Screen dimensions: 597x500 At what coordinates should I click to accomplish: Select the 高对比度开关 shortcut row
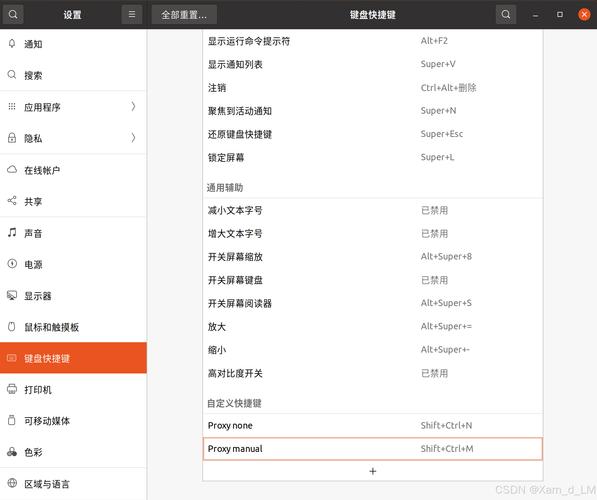click(373, 373)
